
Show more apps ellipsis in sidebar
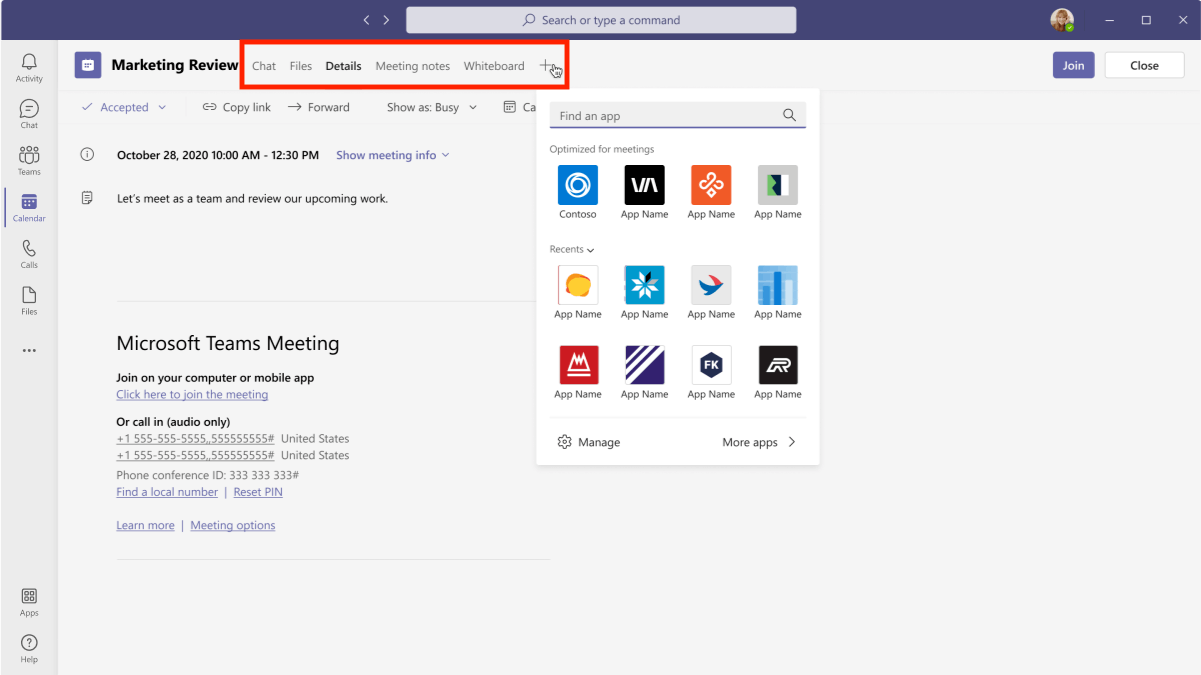click(29, 350)
